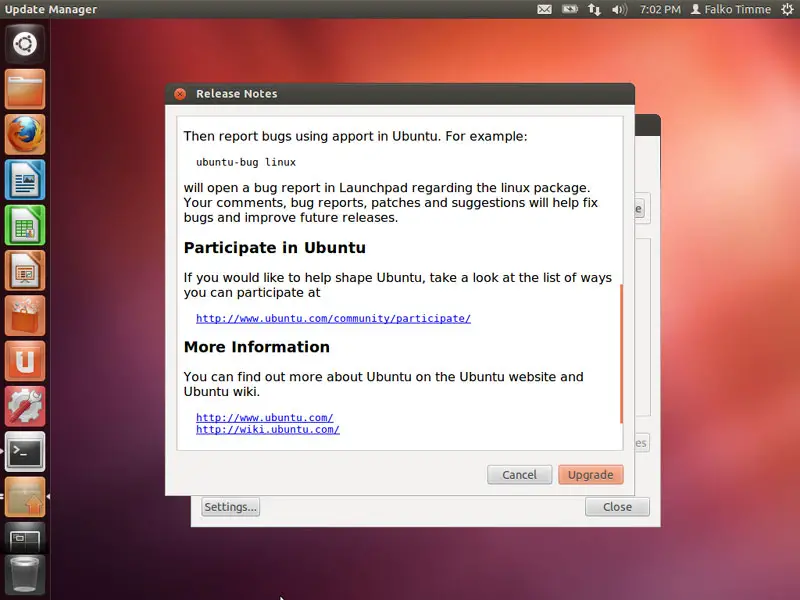Click the "More Information" heading

tap(257, 347)
